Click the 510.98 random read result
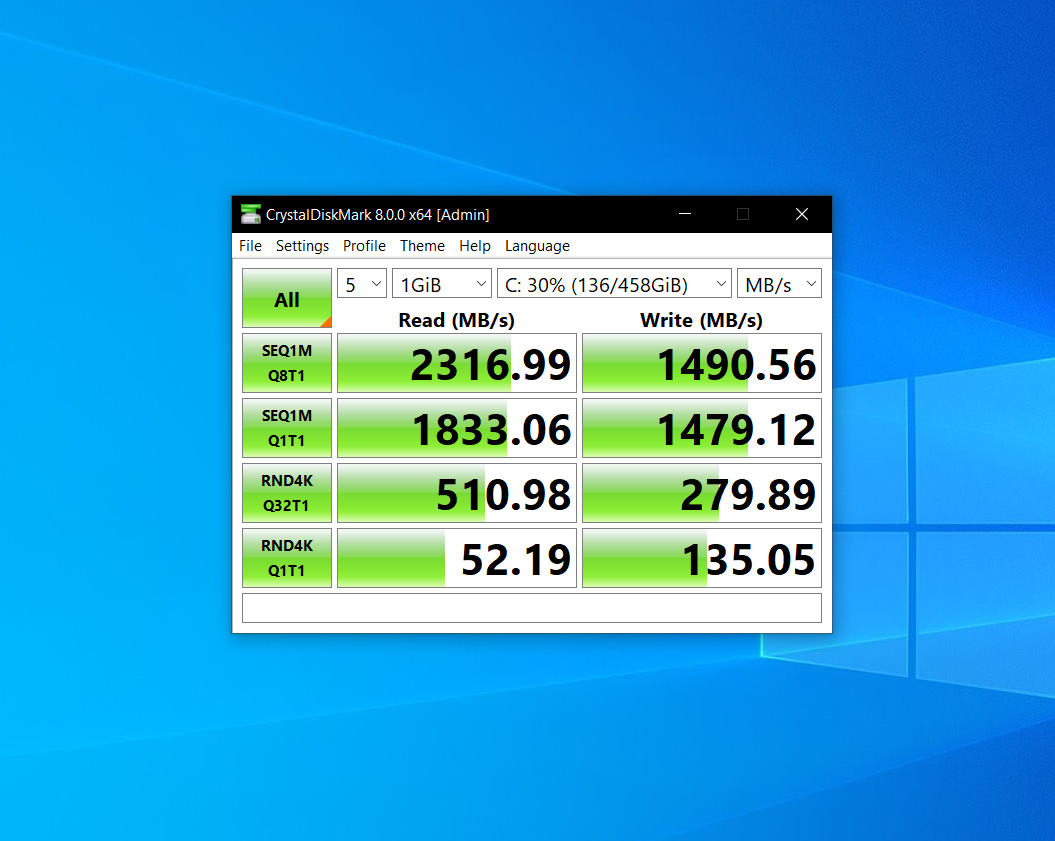 (x=457, y=493)
